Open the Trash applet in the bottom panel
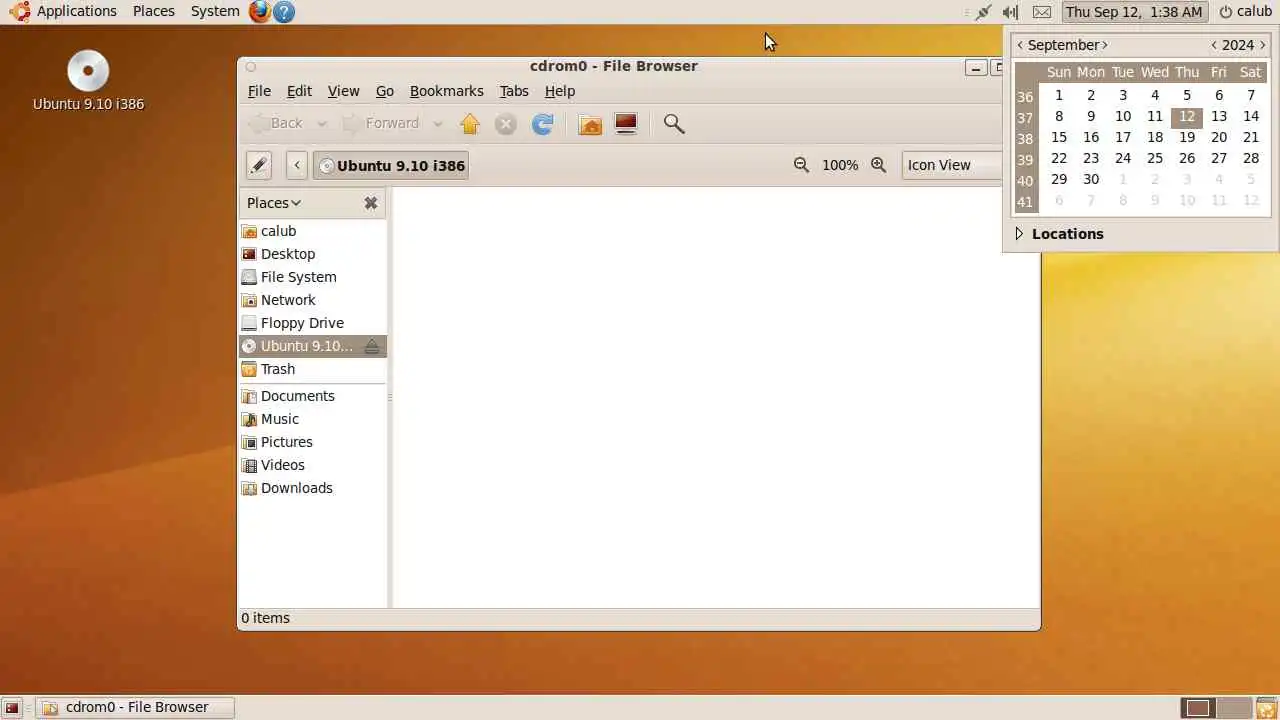This screenshot has width=1280, height=720. [1266, 708]
